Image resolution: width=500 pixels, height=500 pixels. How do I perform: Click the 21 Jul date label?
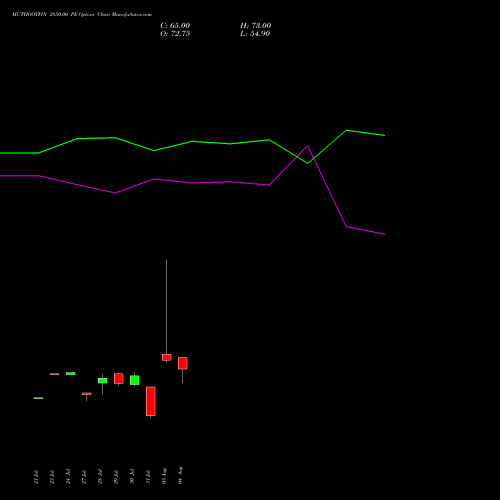coord(36,477)
